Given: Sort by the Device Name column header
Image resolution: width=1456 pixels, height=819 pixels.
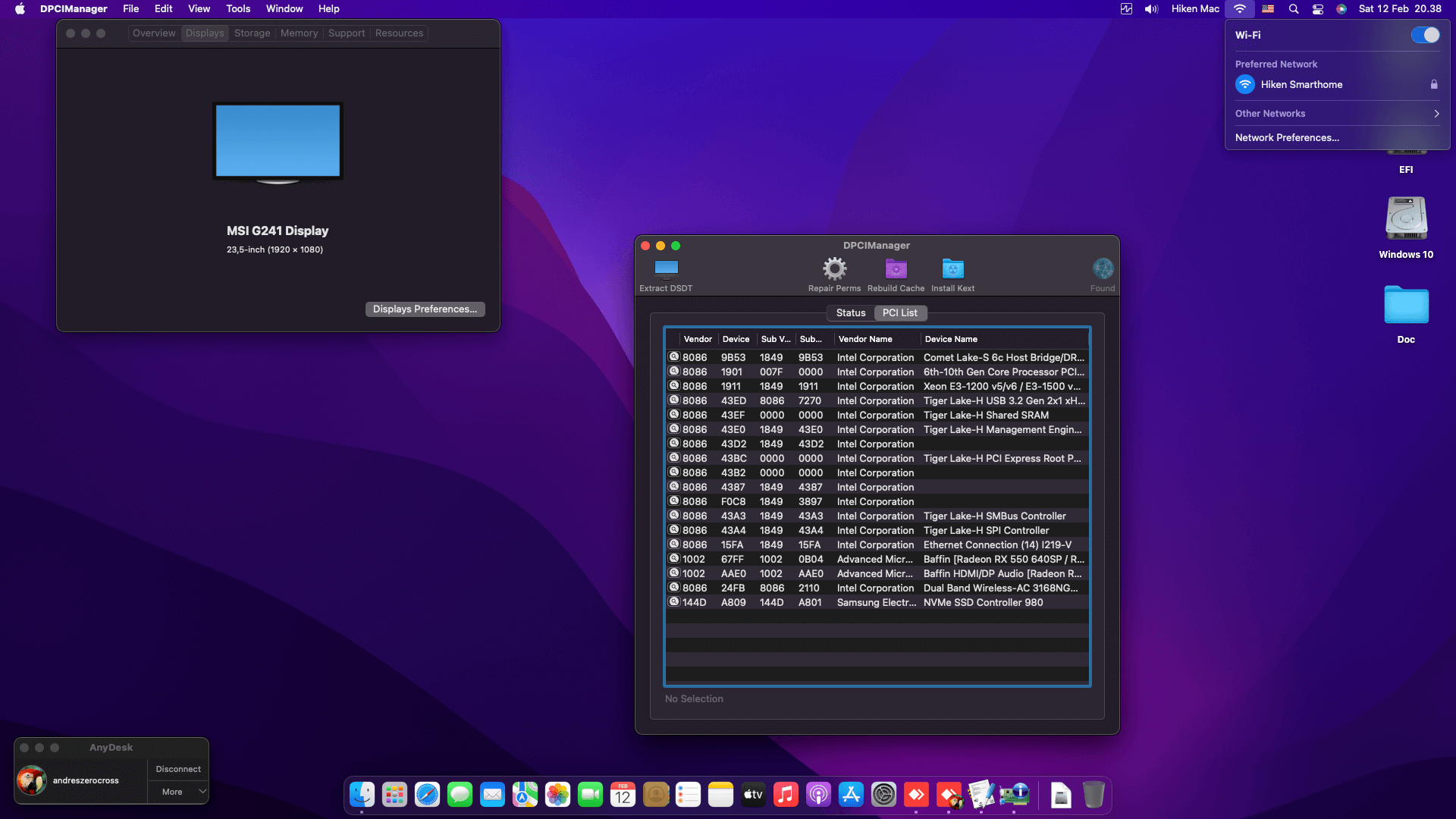Looking at the screenshot, I should [951, 339].
